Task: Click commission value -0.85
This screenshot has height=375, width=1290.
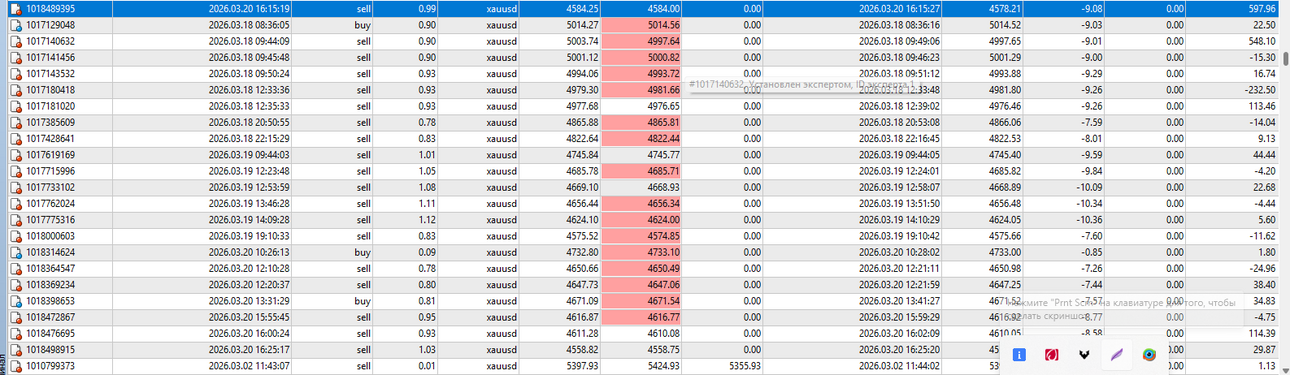Action: [x=1092, y=252]
